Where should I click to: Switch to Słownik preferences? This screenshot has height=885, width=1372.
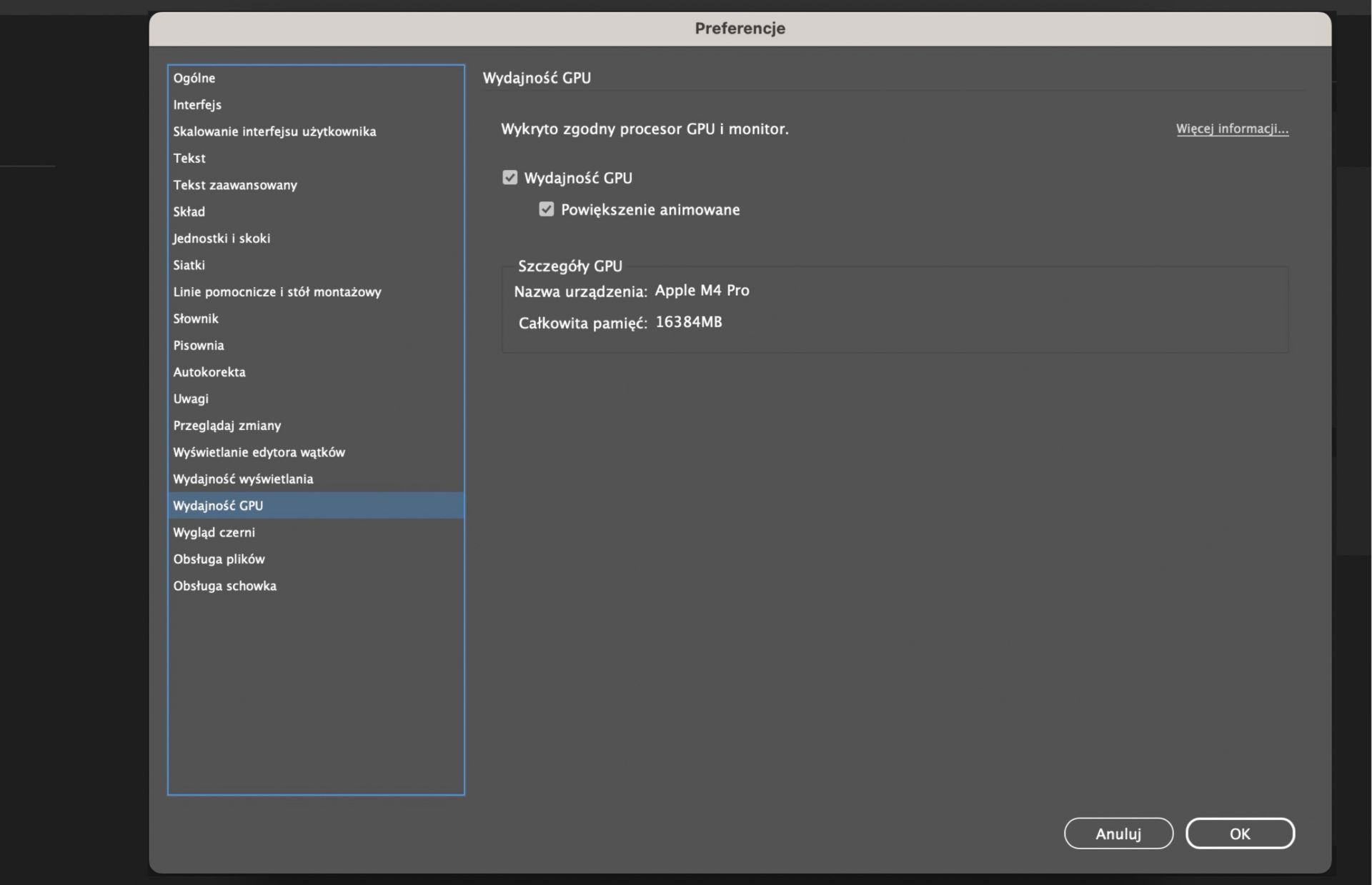tap(196, 319)
